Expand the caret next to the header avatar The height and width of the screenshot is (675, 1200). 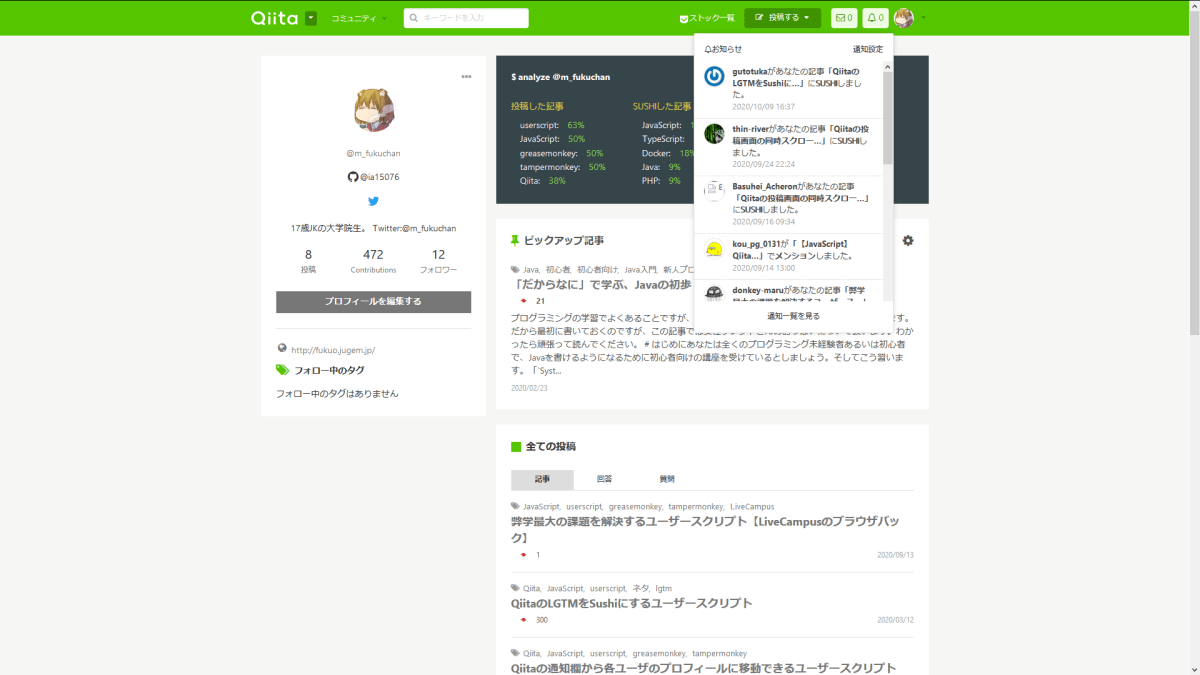[x=923, y=18]
